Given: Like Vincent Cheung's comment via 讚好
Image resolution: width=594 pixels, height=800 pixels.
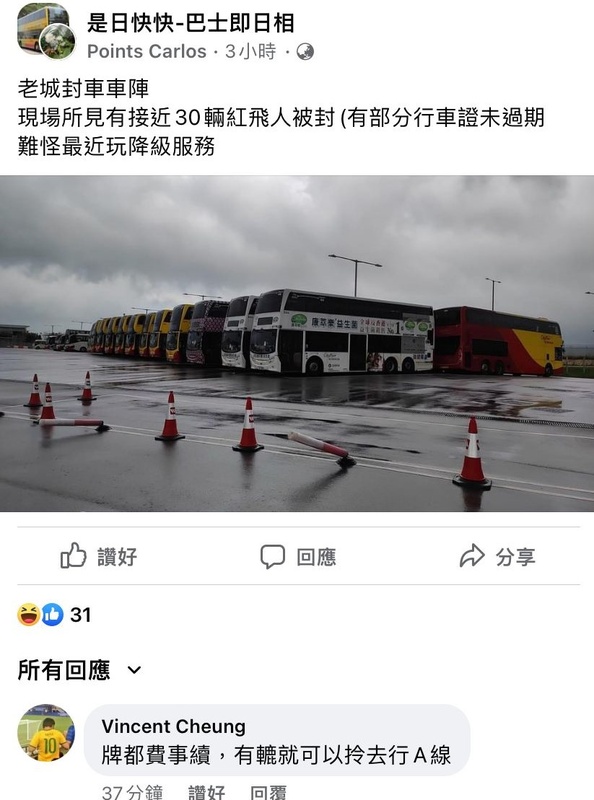Looking at the screenshot, I should pos(206,792).
